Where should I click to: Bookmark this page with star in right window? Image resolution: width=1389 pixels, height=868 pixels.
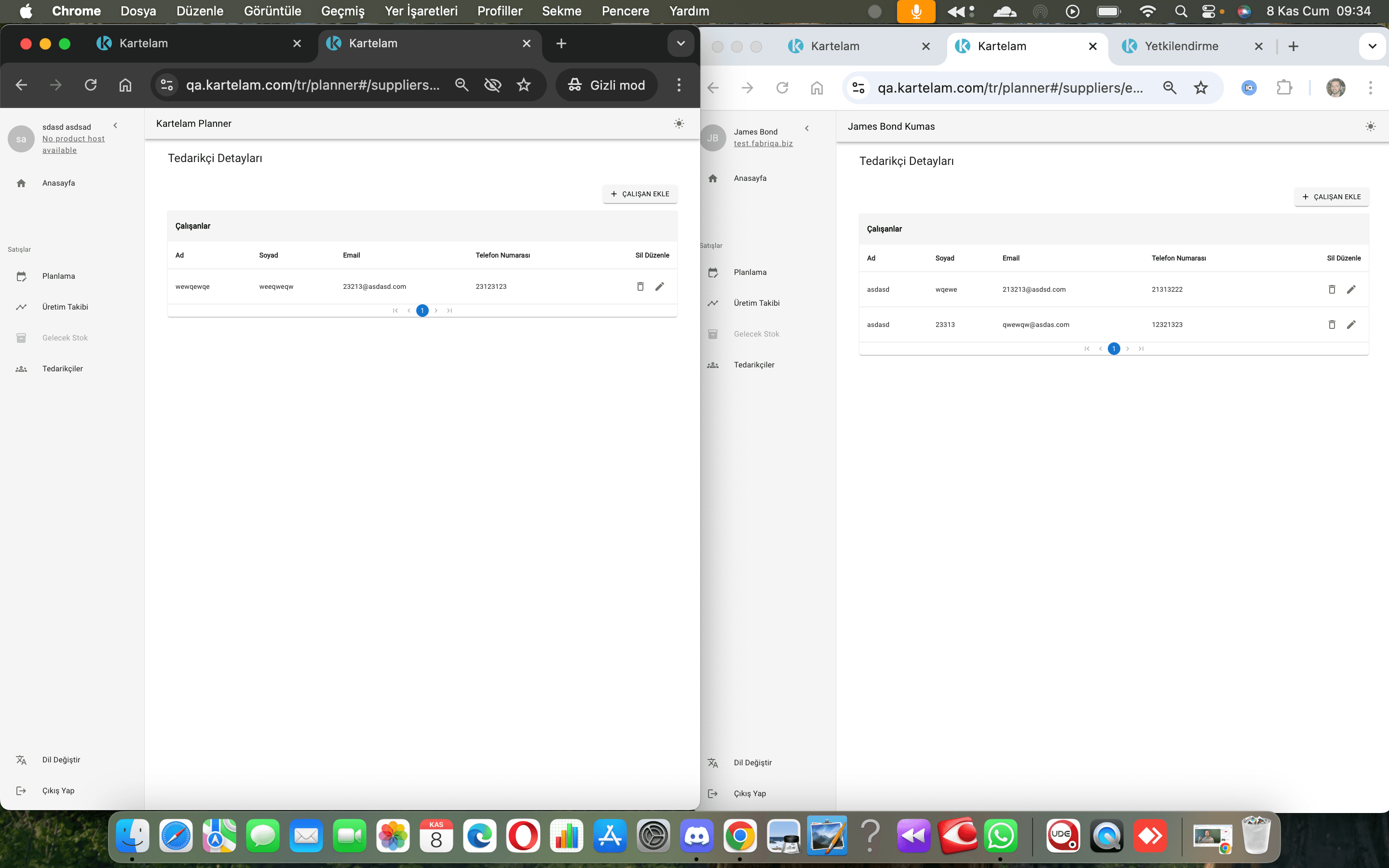(x=1201, y=88)
